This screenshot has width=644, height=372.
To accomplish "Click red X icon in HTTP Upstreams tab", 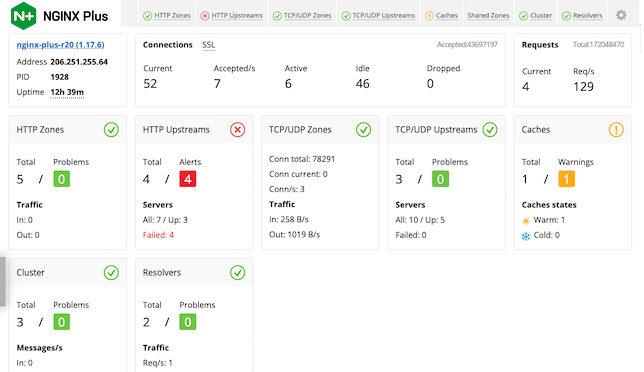I will 205,16.
